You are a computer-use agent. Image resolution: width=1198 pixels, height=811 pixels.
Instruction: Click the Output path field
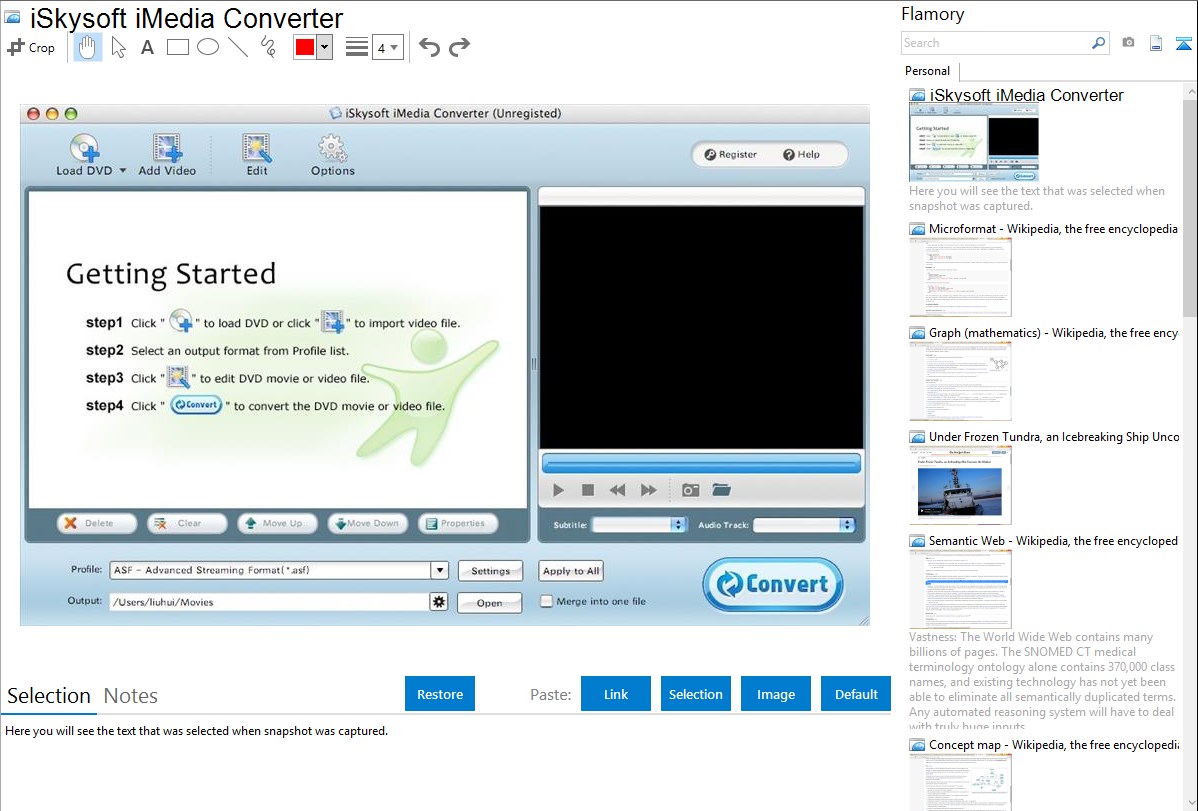[270, 602]
